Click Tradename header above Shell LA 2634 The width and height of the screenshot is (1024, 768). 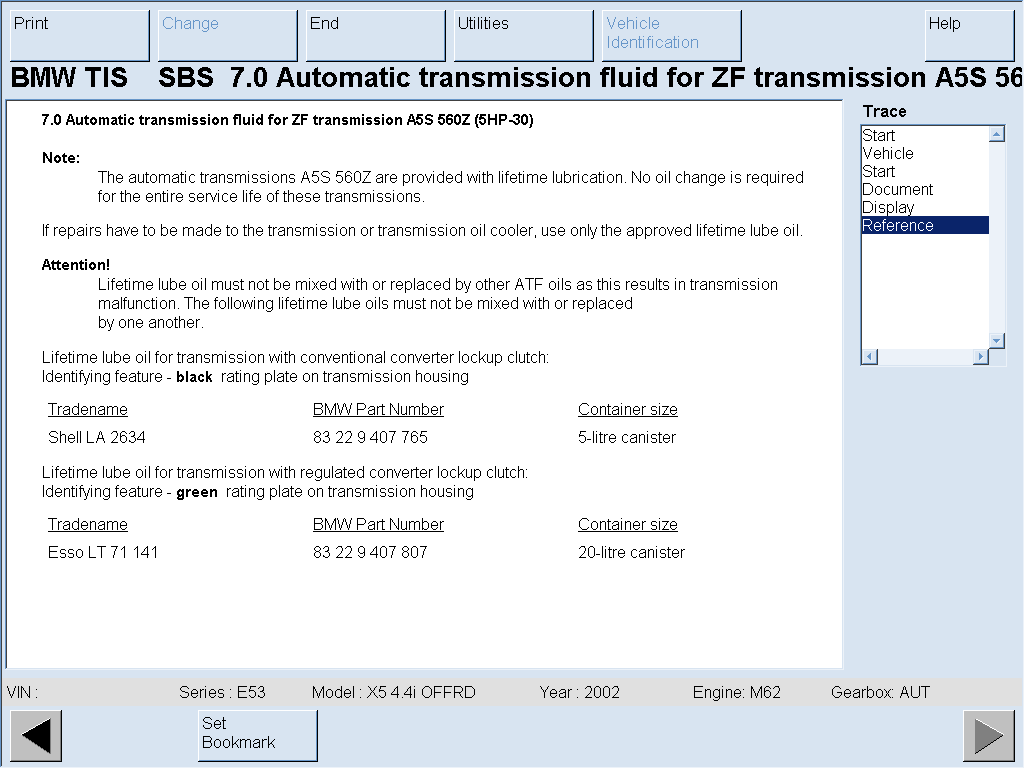click(88, 409)
